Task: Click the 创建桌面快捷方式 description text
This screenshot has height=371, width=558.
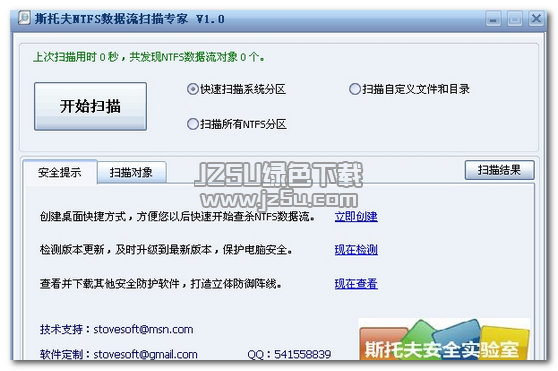Action: click(177, 216)
